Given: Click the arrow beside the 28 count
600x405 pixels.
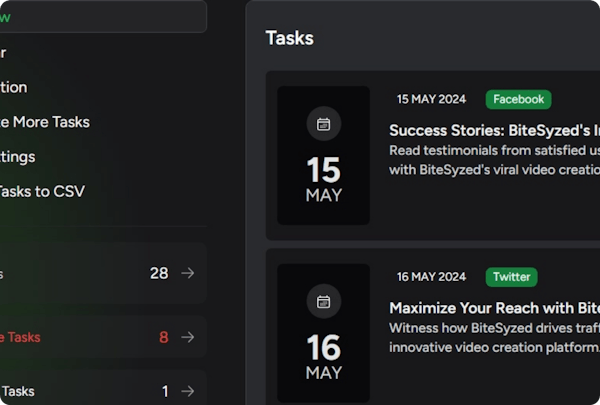Looking at the screenshot, I should coord(188,273).
